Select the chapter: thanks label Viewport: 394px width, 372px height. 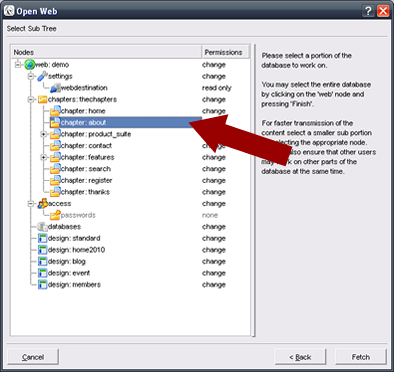(x=85, y=192)
